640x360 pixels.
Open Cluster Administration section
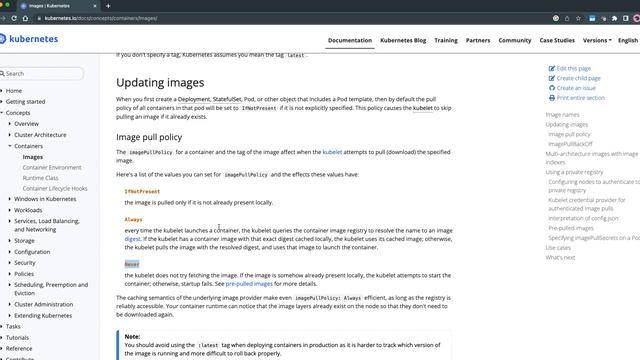point(43,304)
